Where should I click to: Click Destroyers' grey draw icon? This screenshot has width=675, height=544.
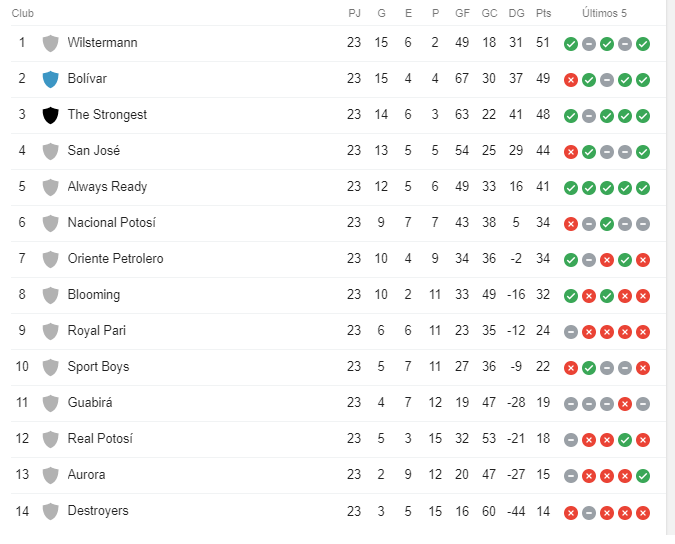click(x=589, y=513)
